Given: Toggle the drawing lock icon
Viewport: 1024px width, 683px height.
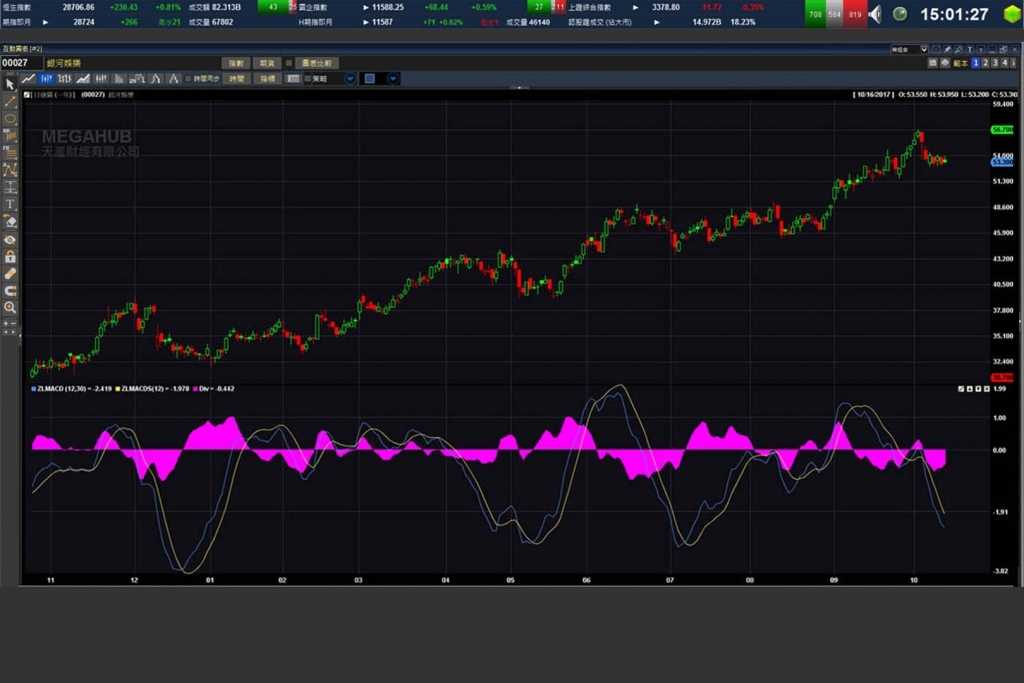Looking at the screenshot, I should pyautogui.click(x=10, y=257).
